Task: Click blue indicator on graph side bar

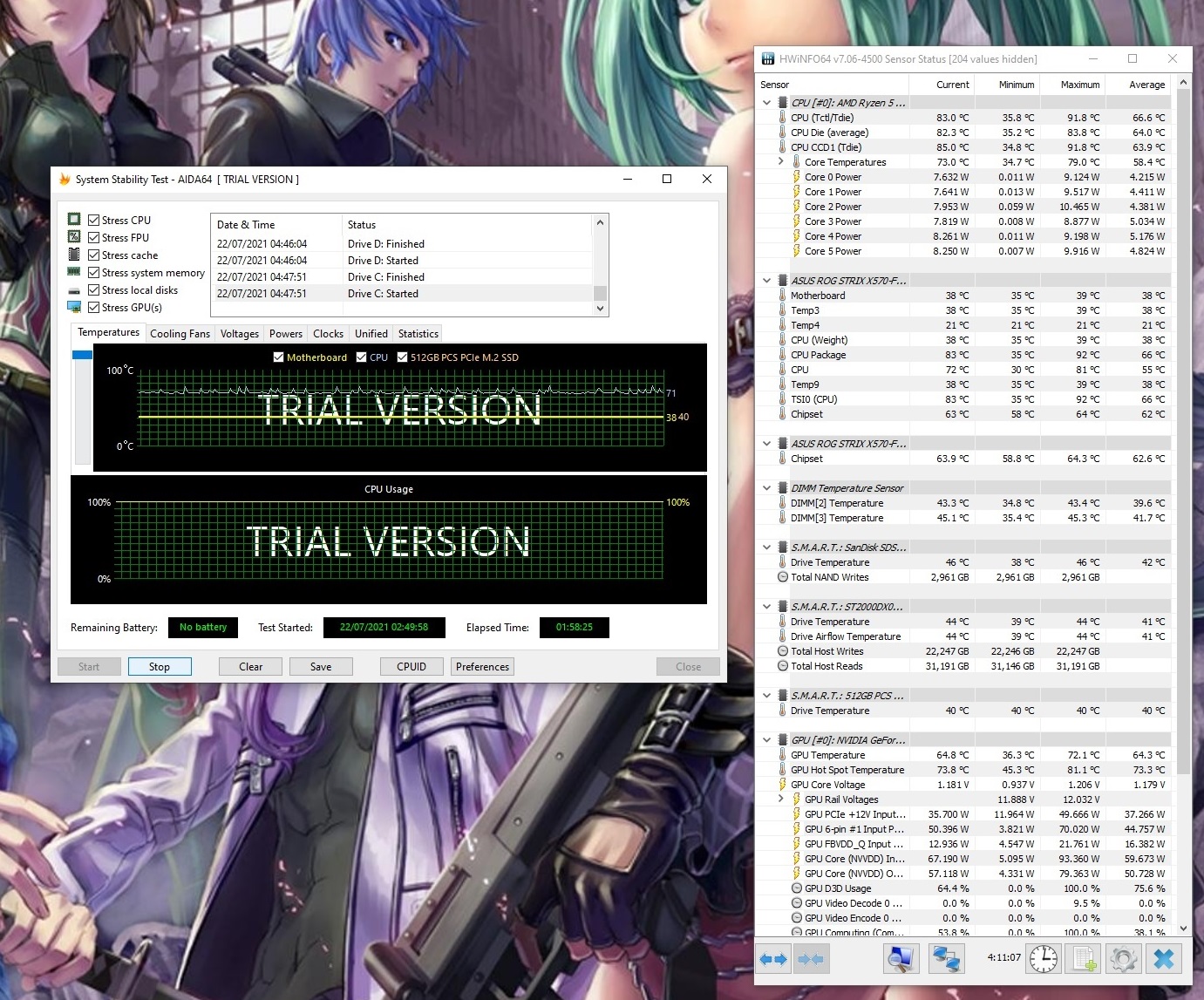Action: click(x=83, y=355)
